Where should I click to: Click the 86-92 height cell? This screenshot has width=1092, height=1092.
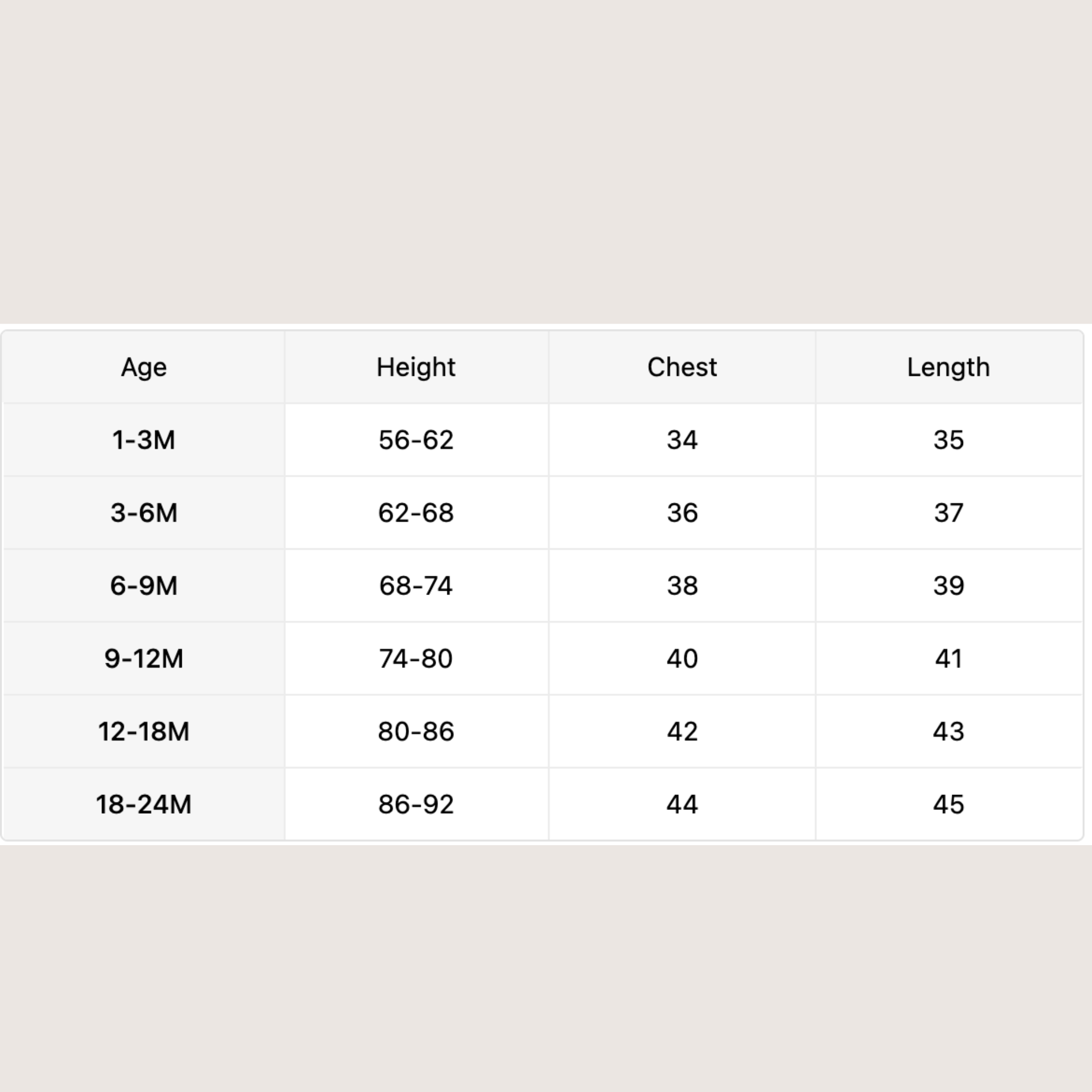416,804
